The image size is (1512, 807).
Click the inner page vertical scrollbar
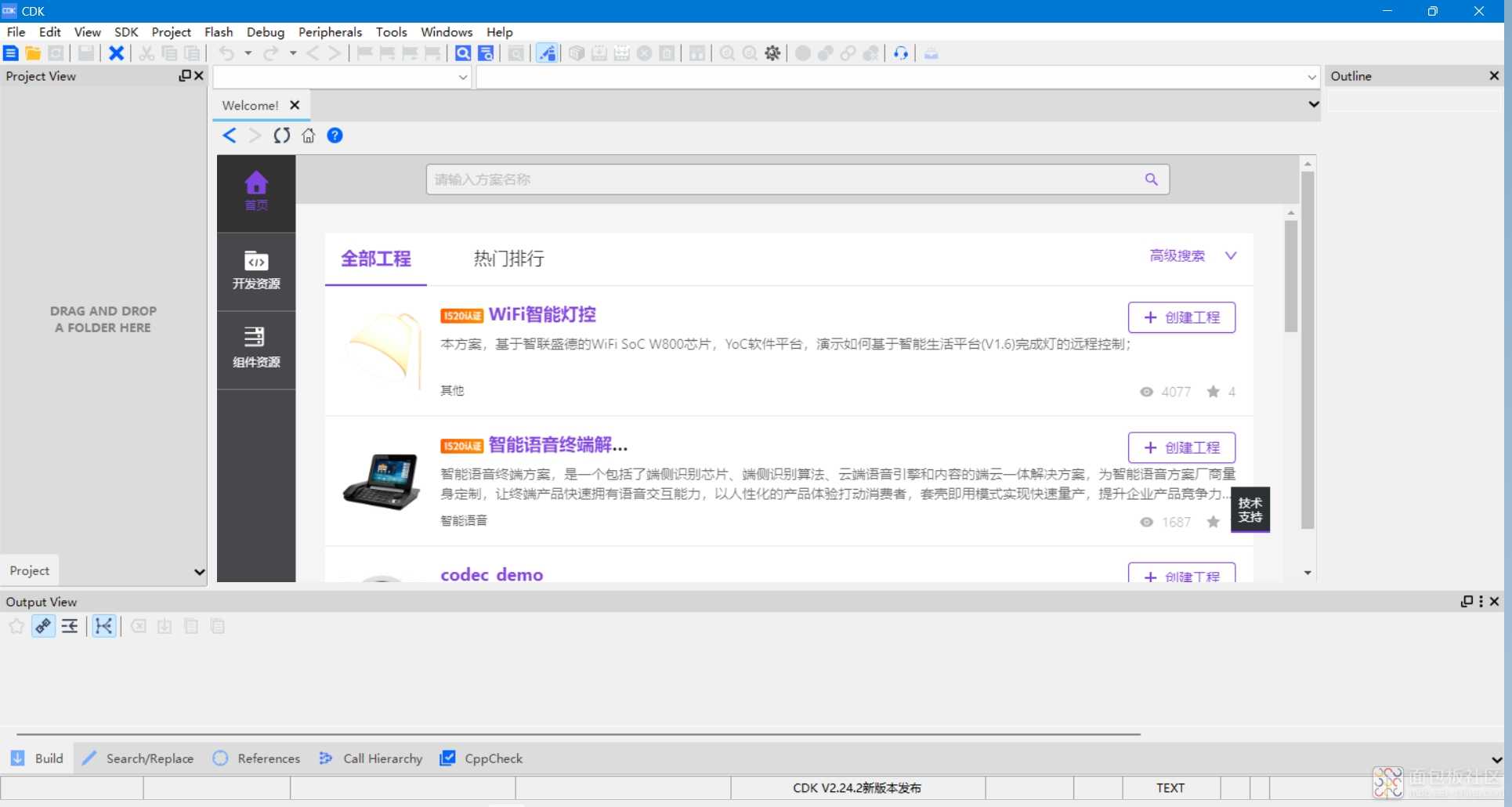click(1291, 276)
